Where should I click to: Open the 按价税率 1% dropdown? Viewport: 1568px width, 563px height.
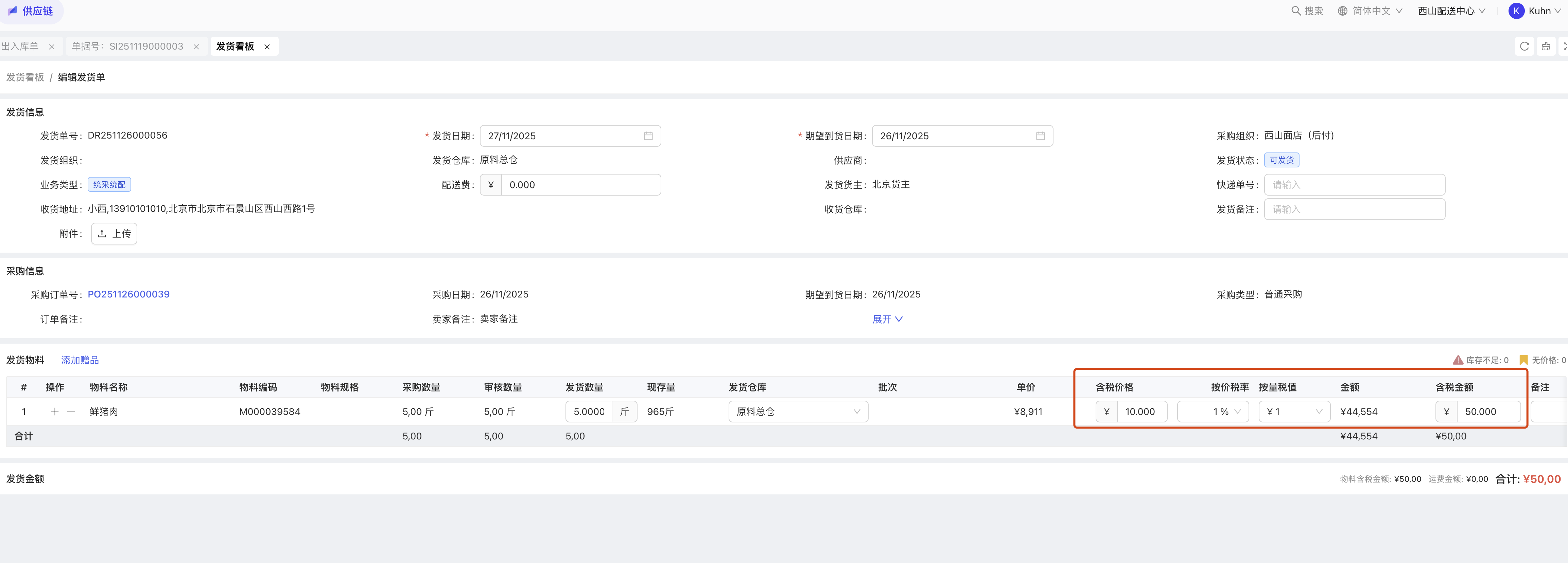point(1213,412)
